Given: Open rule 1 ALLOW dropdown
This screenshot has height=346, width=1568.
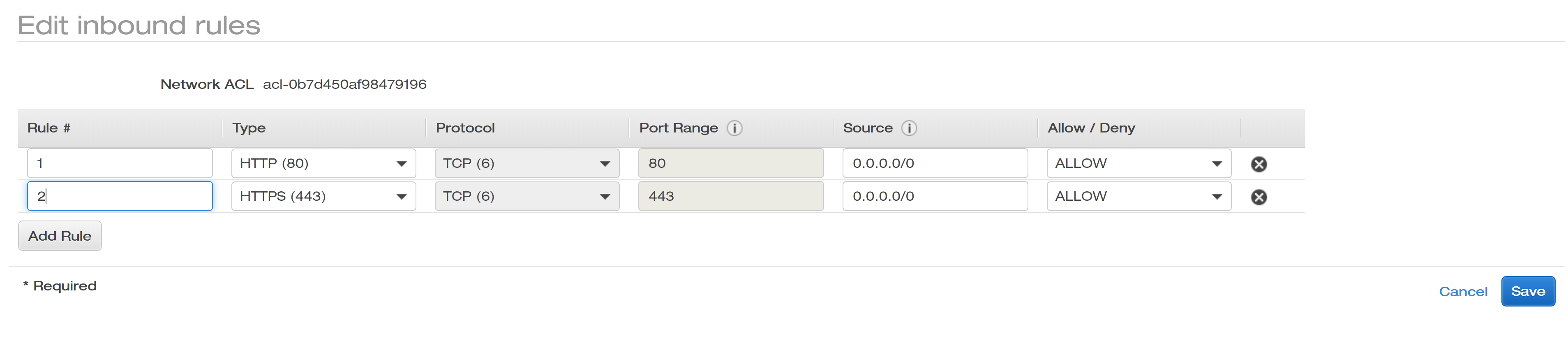Looking at the screenshot, I should 1138,163.
